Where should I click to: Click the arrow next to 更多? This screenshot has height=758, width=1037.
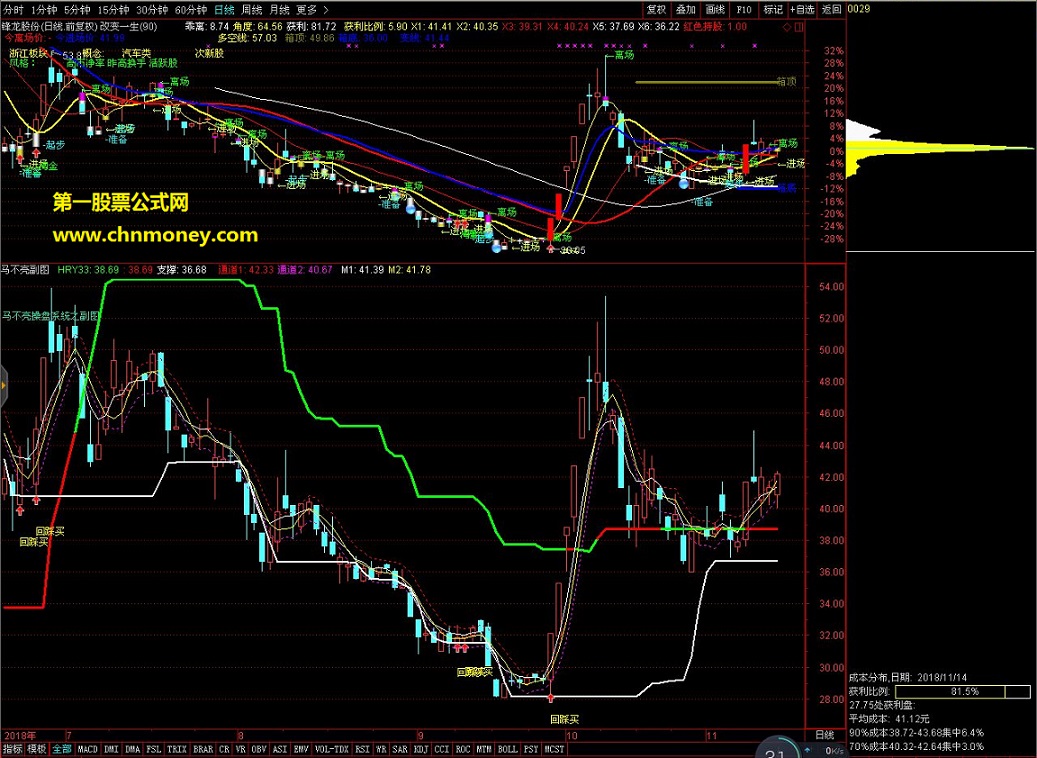click(326, 9)
